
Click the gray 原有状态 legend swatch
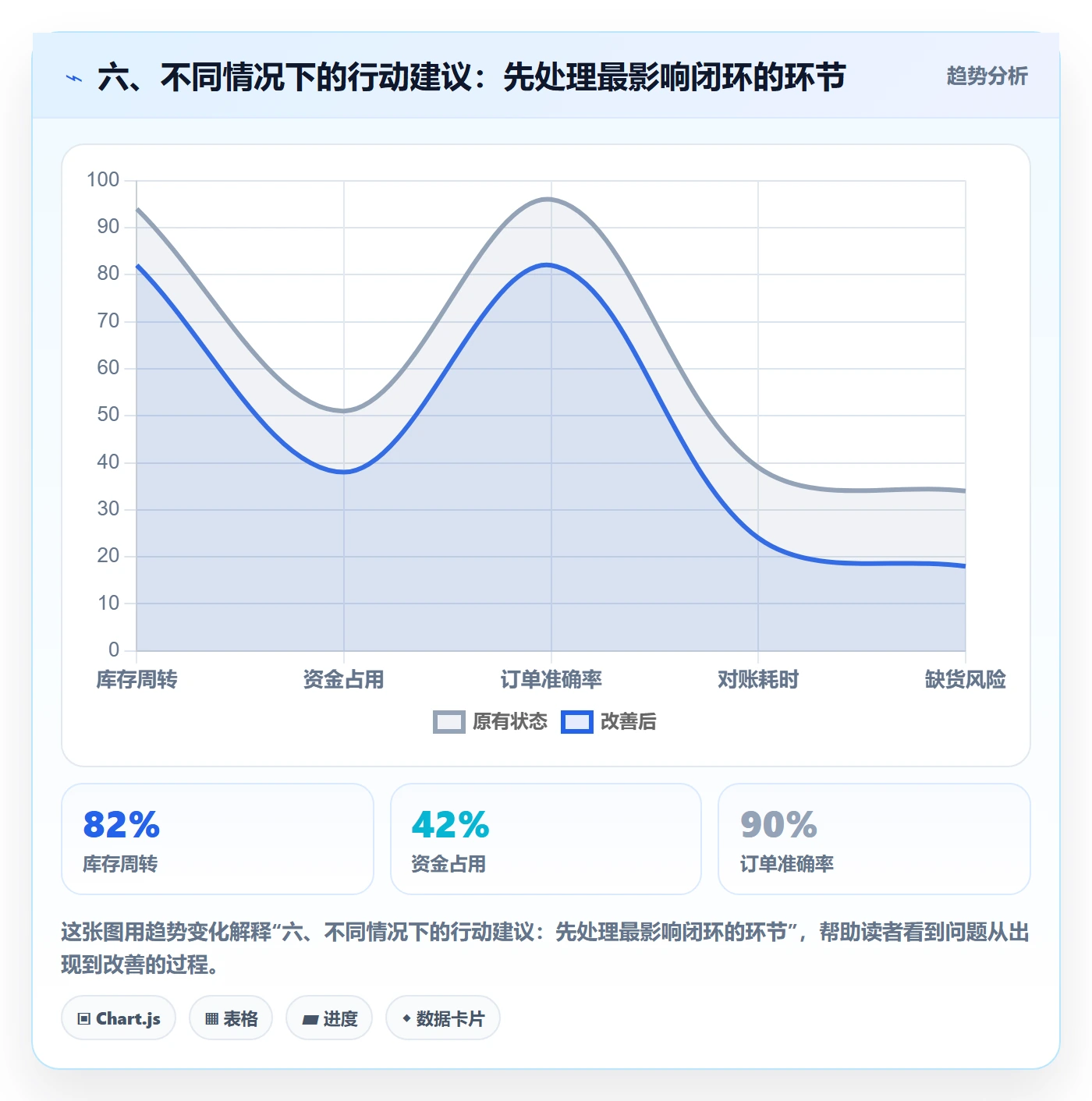pyautogui.click(x=449, y=722)
